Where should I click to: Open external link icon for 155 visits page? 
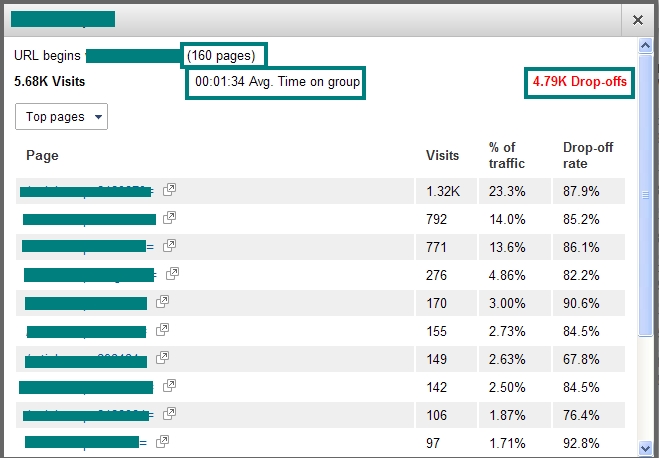point(163,329)
